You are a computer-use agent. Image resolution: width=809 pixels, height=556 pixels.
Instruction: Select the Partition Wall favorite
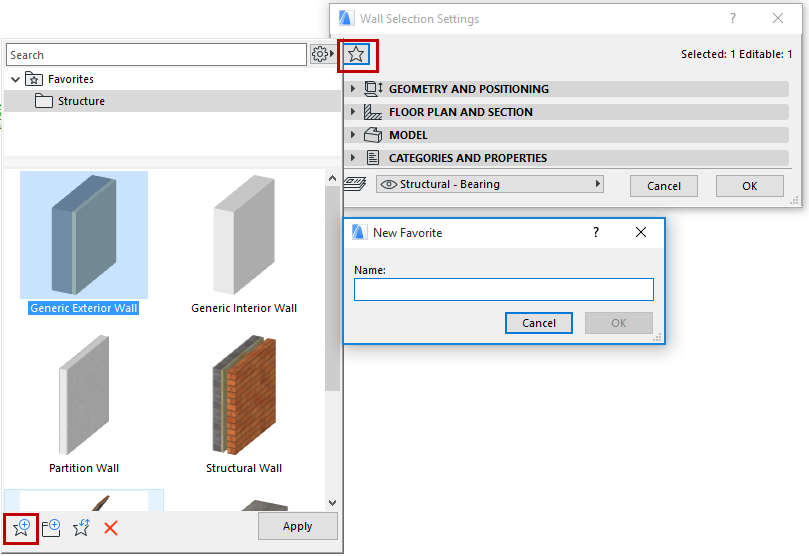pos(84,395)
